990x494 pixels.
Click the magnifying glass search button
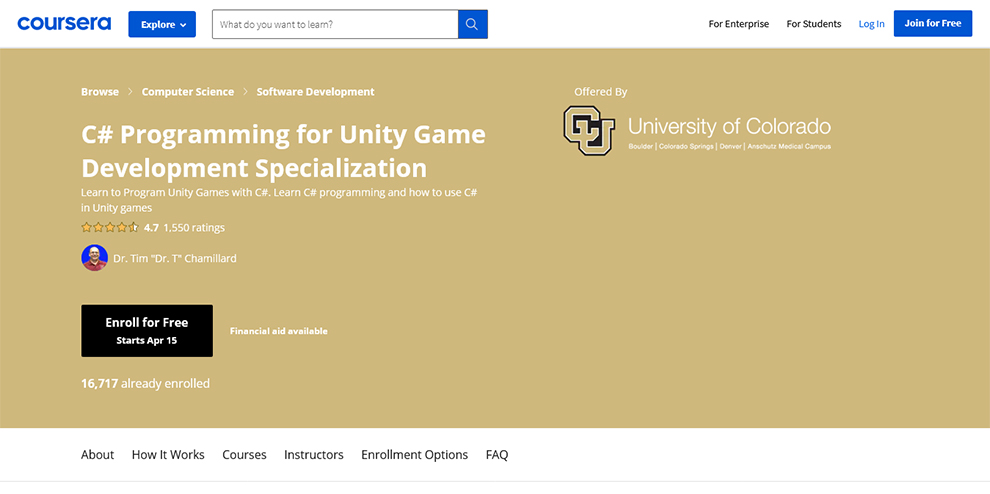pos(473,24)
